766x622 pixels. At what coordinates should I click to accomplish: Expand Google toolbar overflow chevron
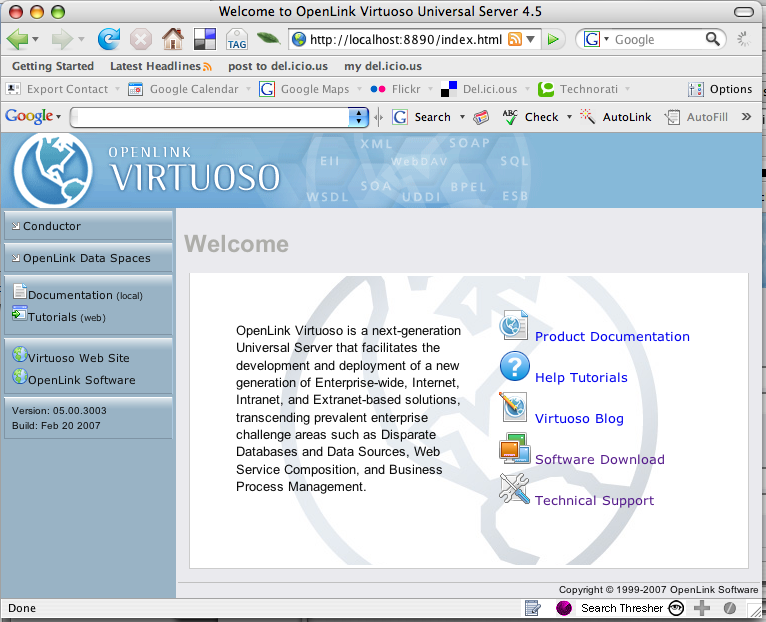click(x=746, y=117)
